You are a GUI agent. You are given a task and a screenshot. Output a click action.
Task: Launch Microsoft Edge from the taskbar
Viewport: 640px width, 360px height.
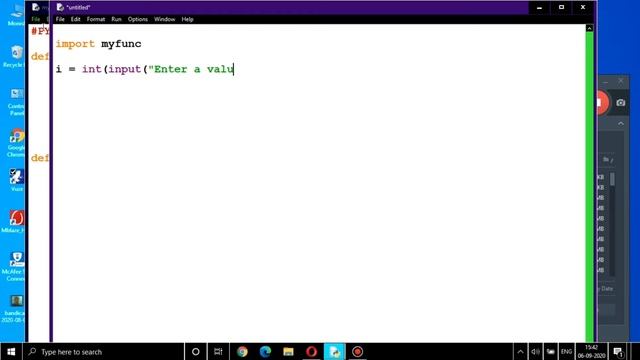click(265, 351)
